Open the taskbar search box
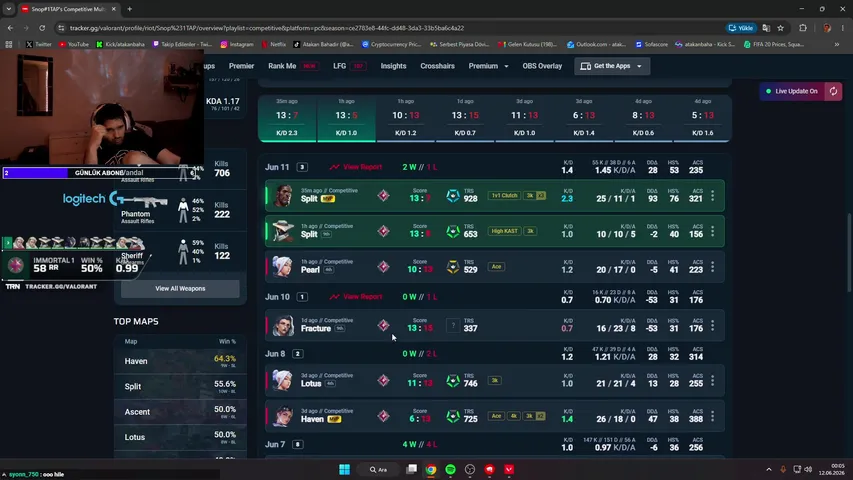 (379, 469)
